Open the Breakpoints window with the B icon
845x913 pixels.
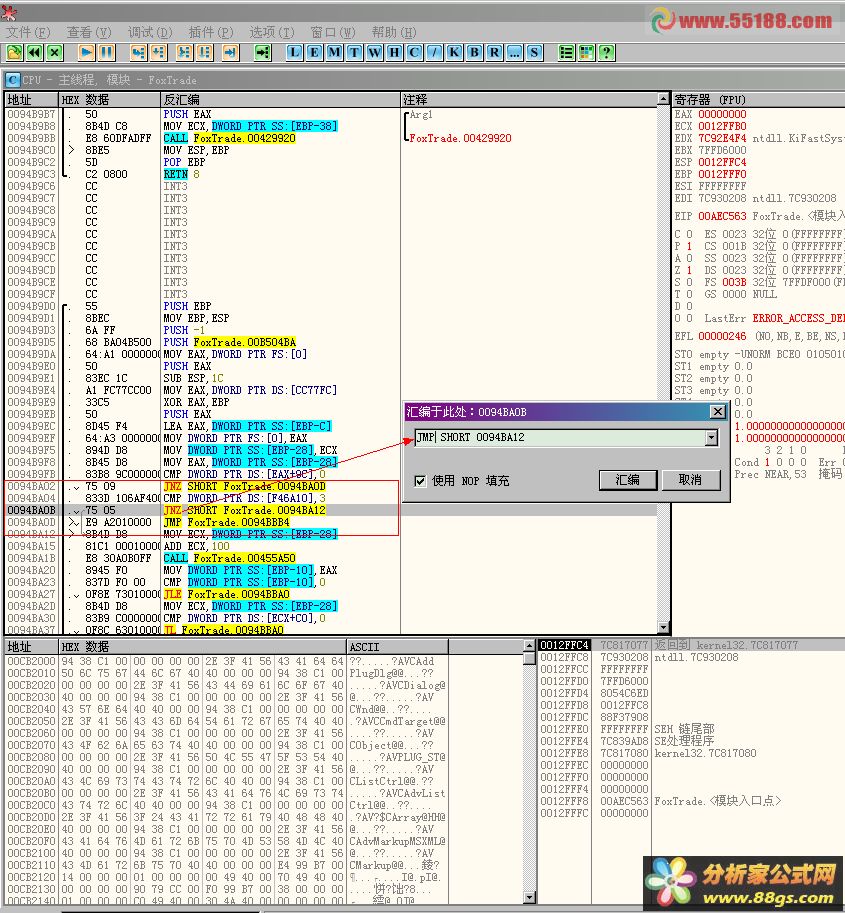(x=475, y=53)
